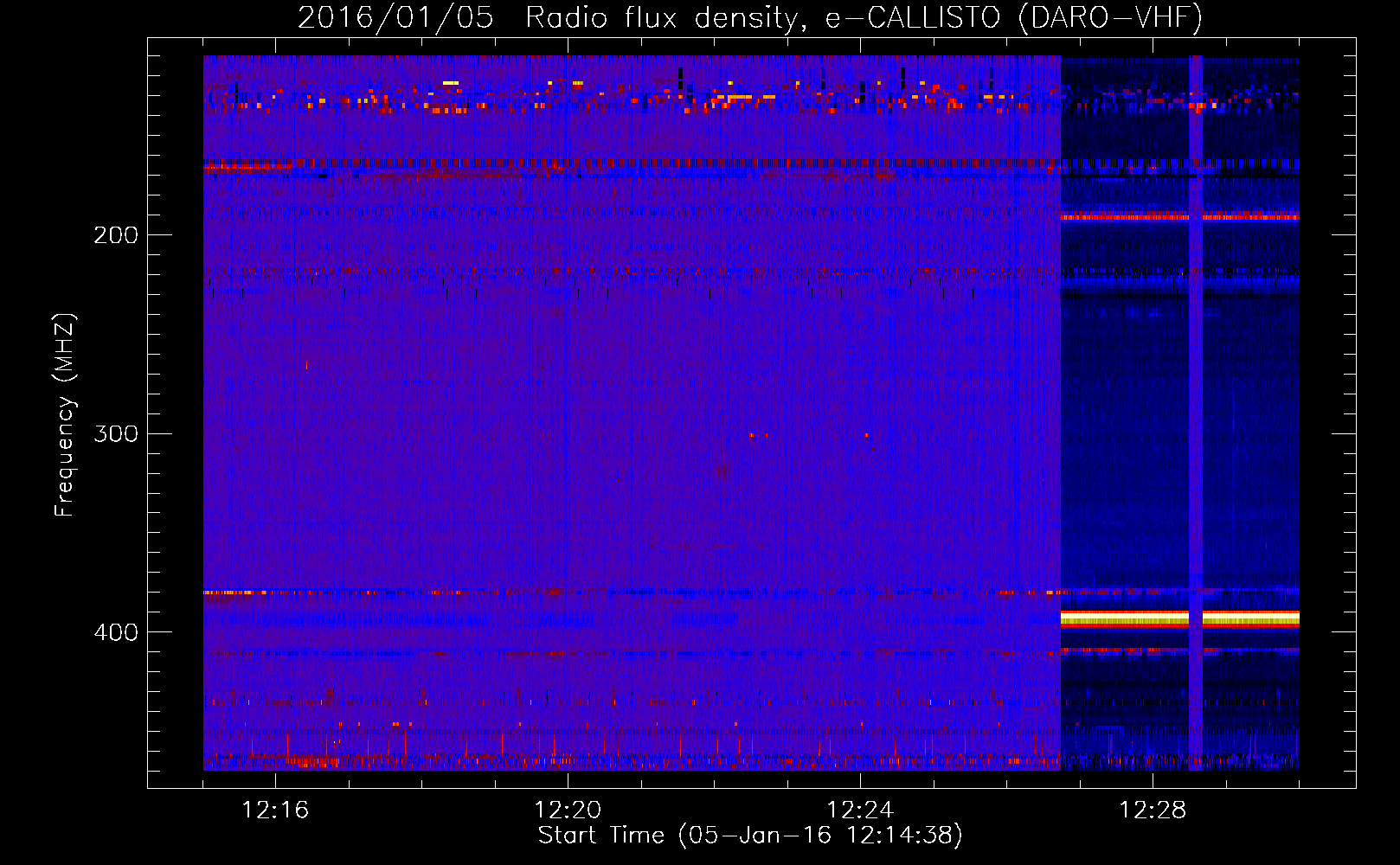Image resolution: width=1400 pixels, height=865 pixels.
Task: Click the 12:28 time tick label
Action: [1153, 811]
